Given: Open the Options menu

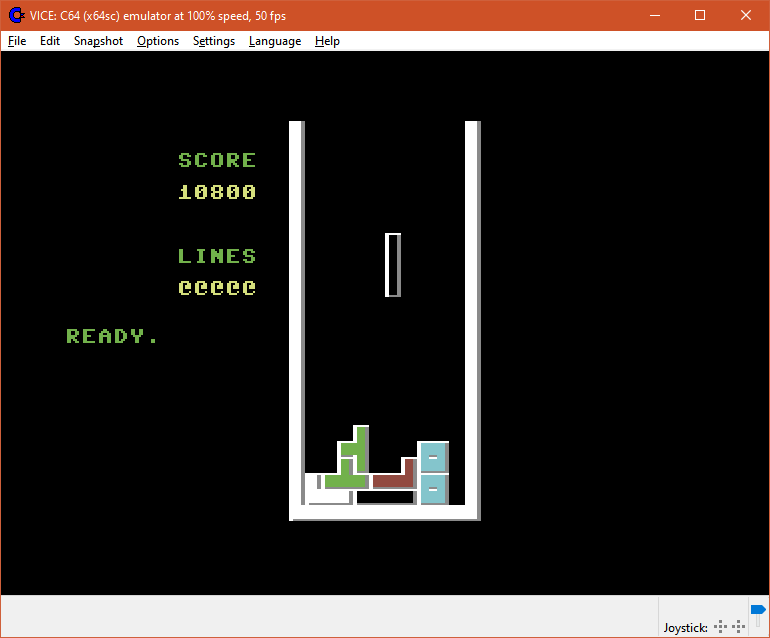Looking at the screenshot, I should coord(158,41).
